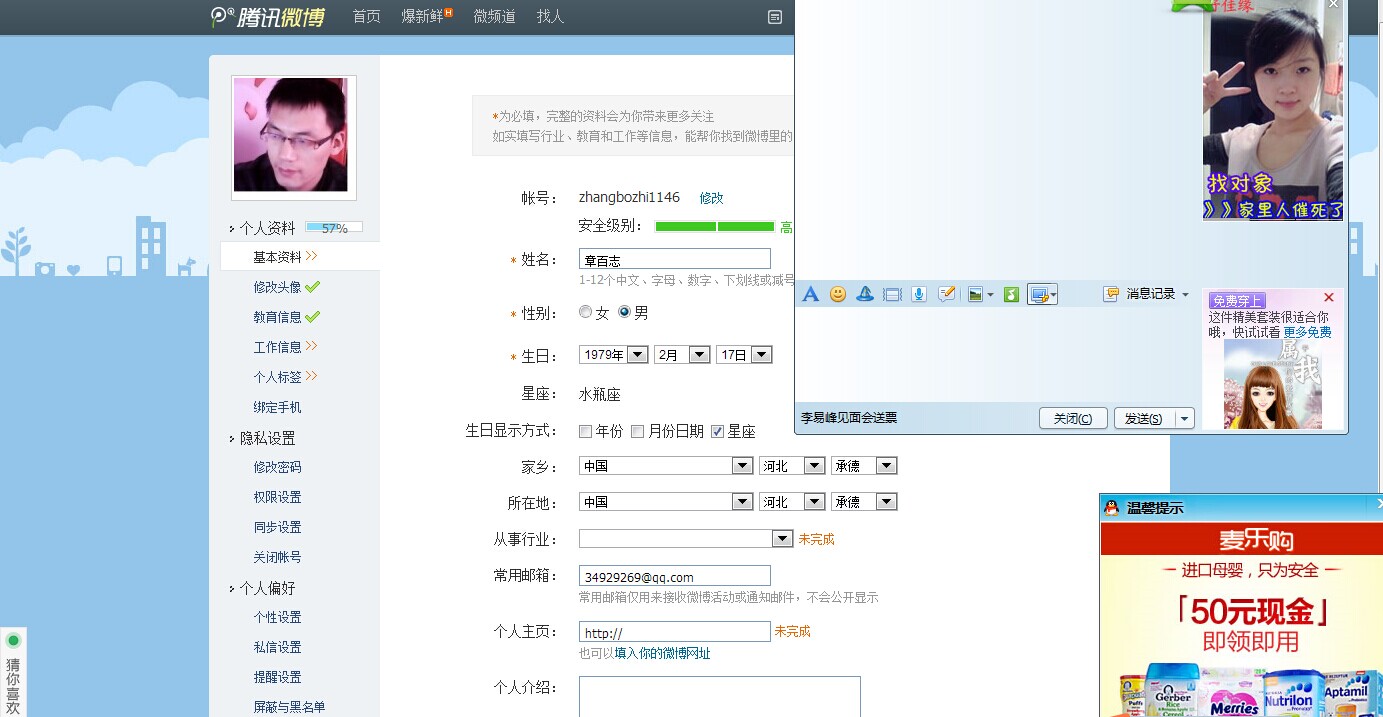Click the magic emoticon wizard-hat icon
Viewport: 1383px width, 717px height.
(x=865, y=294)
